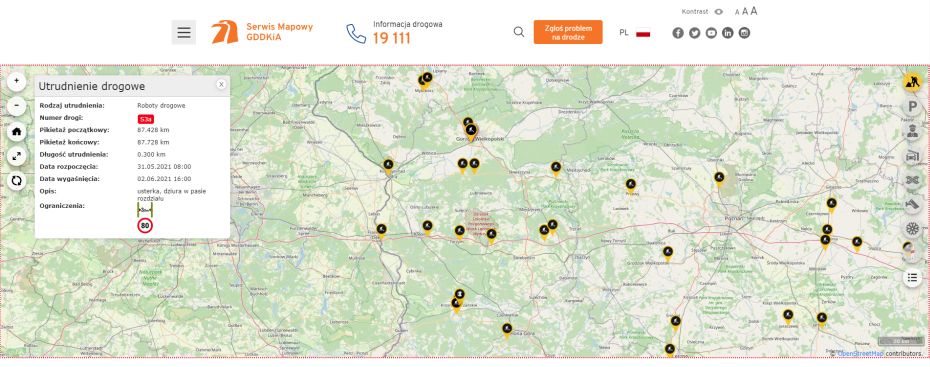Open the LinkedIn social link
This screenshot has width=930, height=367.
728,33
